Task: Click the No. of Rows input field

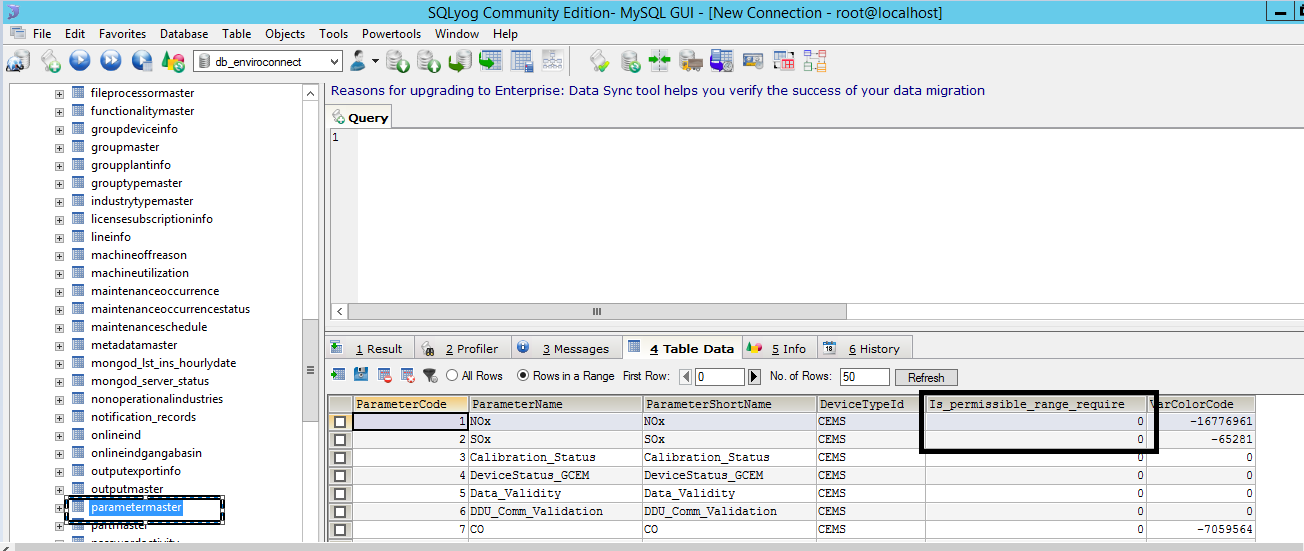Action: tap(865, 377)
